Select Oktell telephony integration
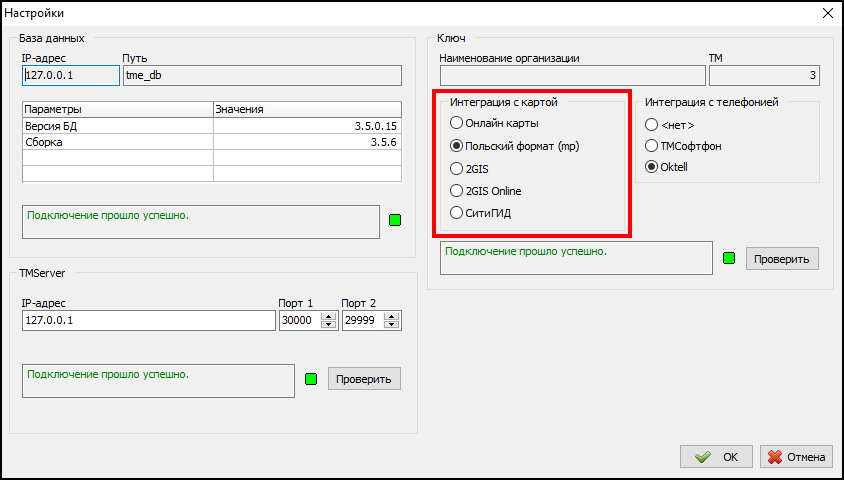This screenshot has width=844, height=480. click(652, 167)
